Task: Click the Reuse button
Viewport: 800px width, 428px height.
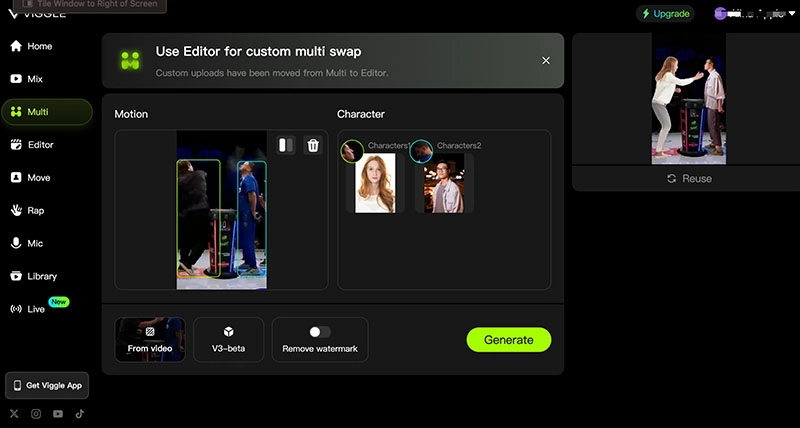Action: coord(689,179)
